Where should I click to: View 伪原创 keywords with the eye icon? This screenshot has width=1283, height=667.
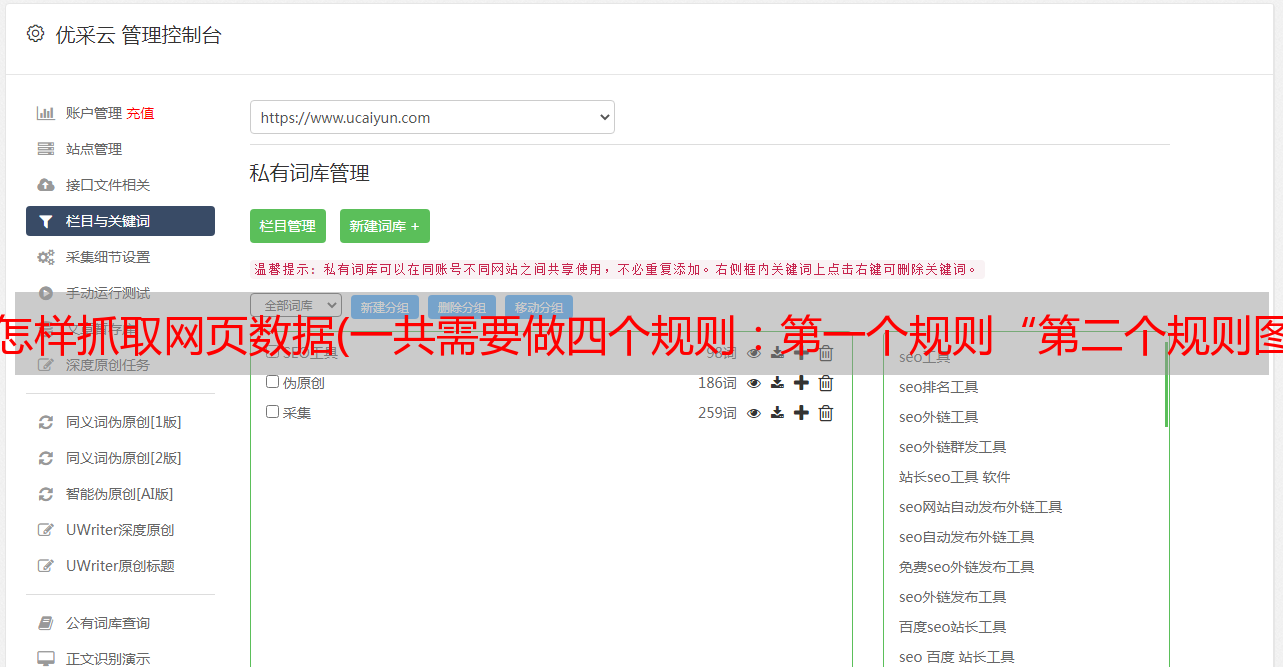[754, 383]
